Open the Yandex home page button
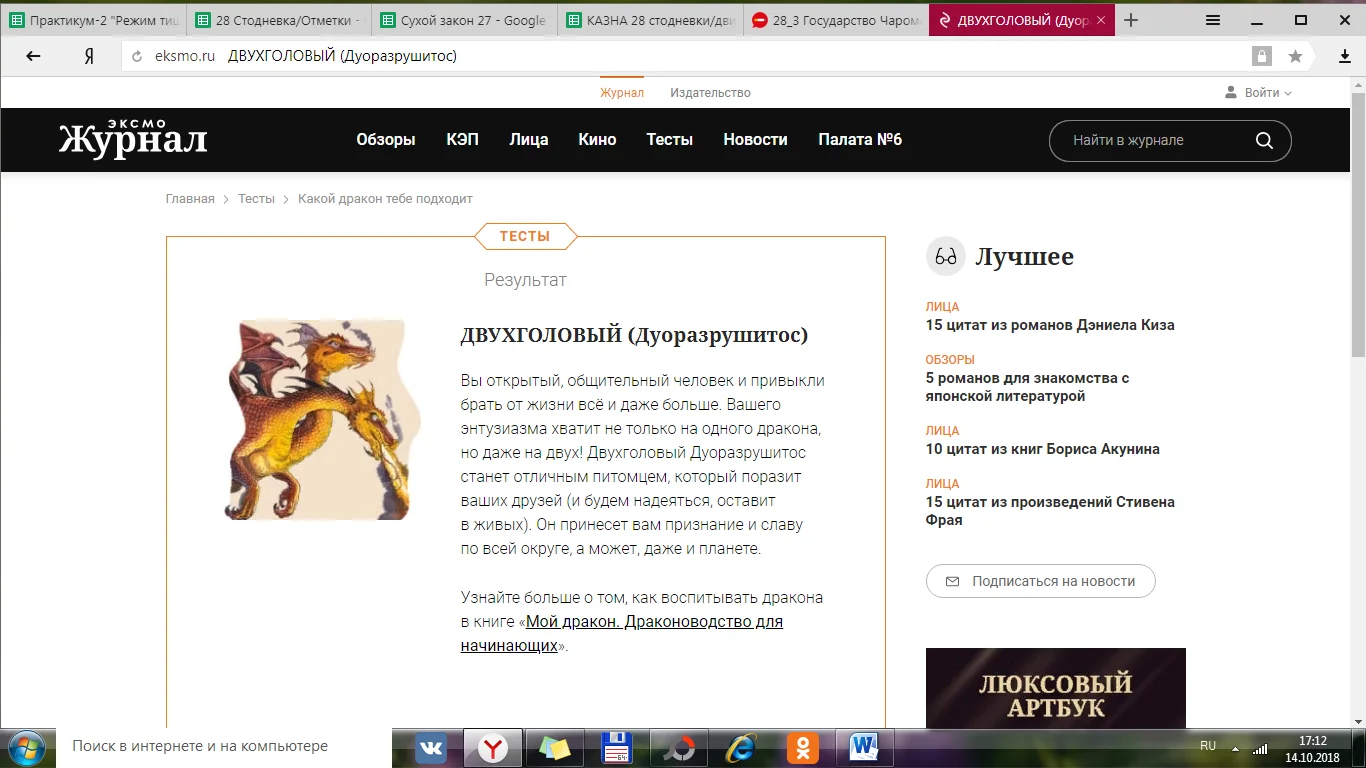The image size is (1366, 768). click(89, 56)
